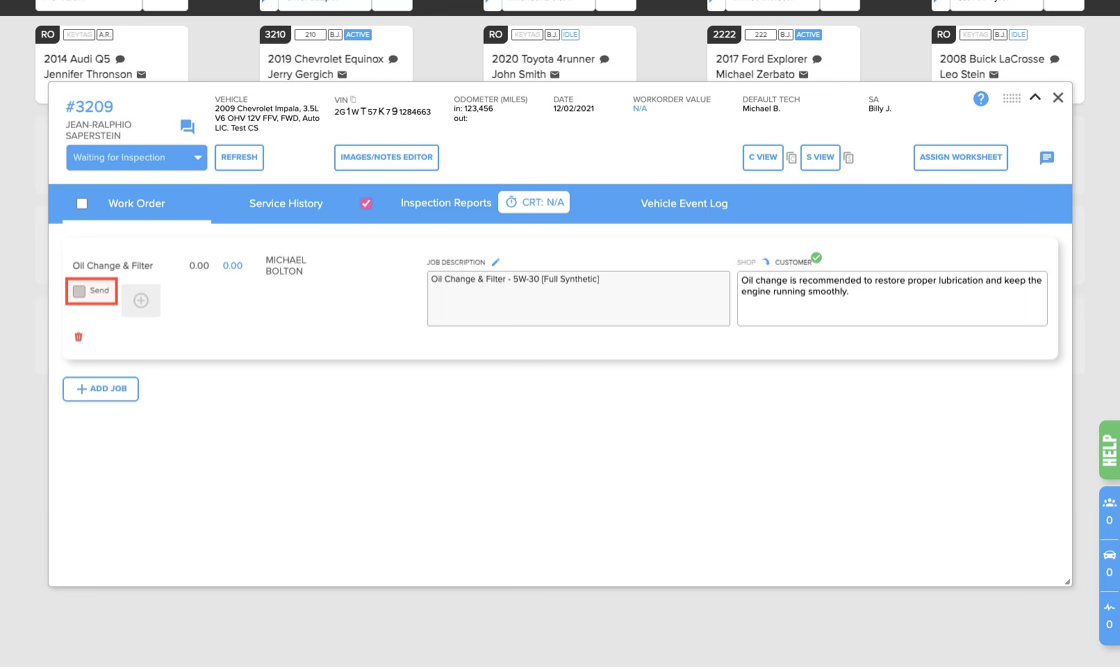Close the #3209 work order panel
Screen dimensions: 1120x667
click(x=1058, y=97)
